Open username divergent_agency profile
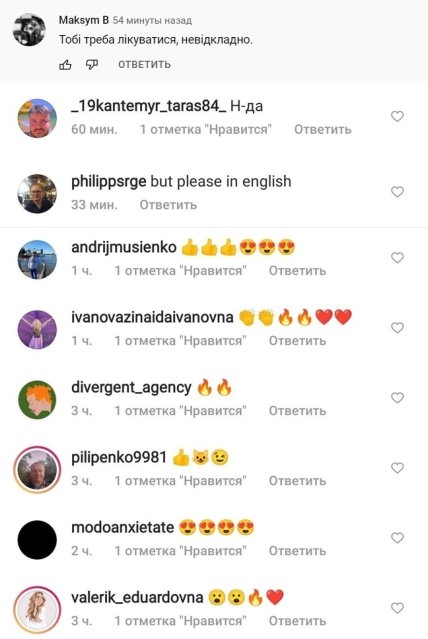The height and width of the screenshot is (639, 428). (x=131, y=388)
